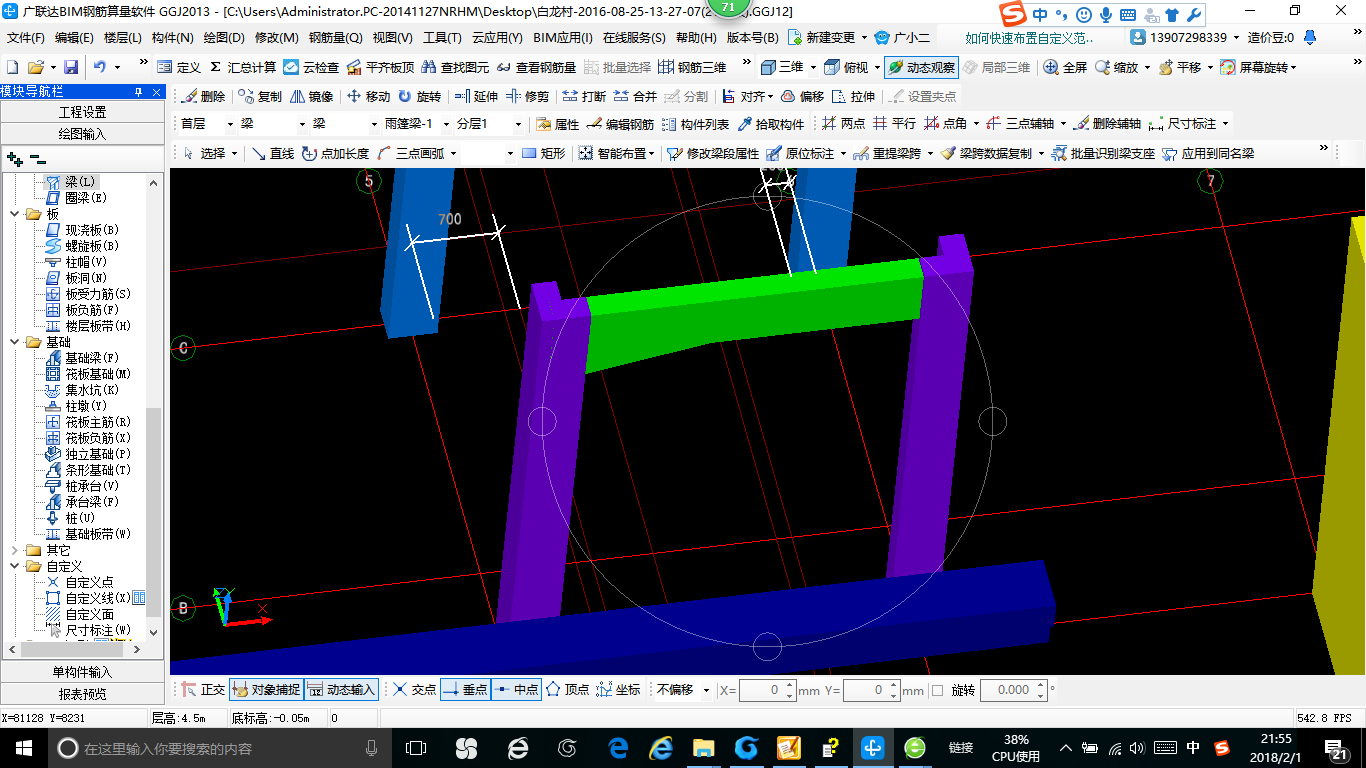Select the 拉伸 stretch tool
The image size is (1366, 768).
coord(853,97)
